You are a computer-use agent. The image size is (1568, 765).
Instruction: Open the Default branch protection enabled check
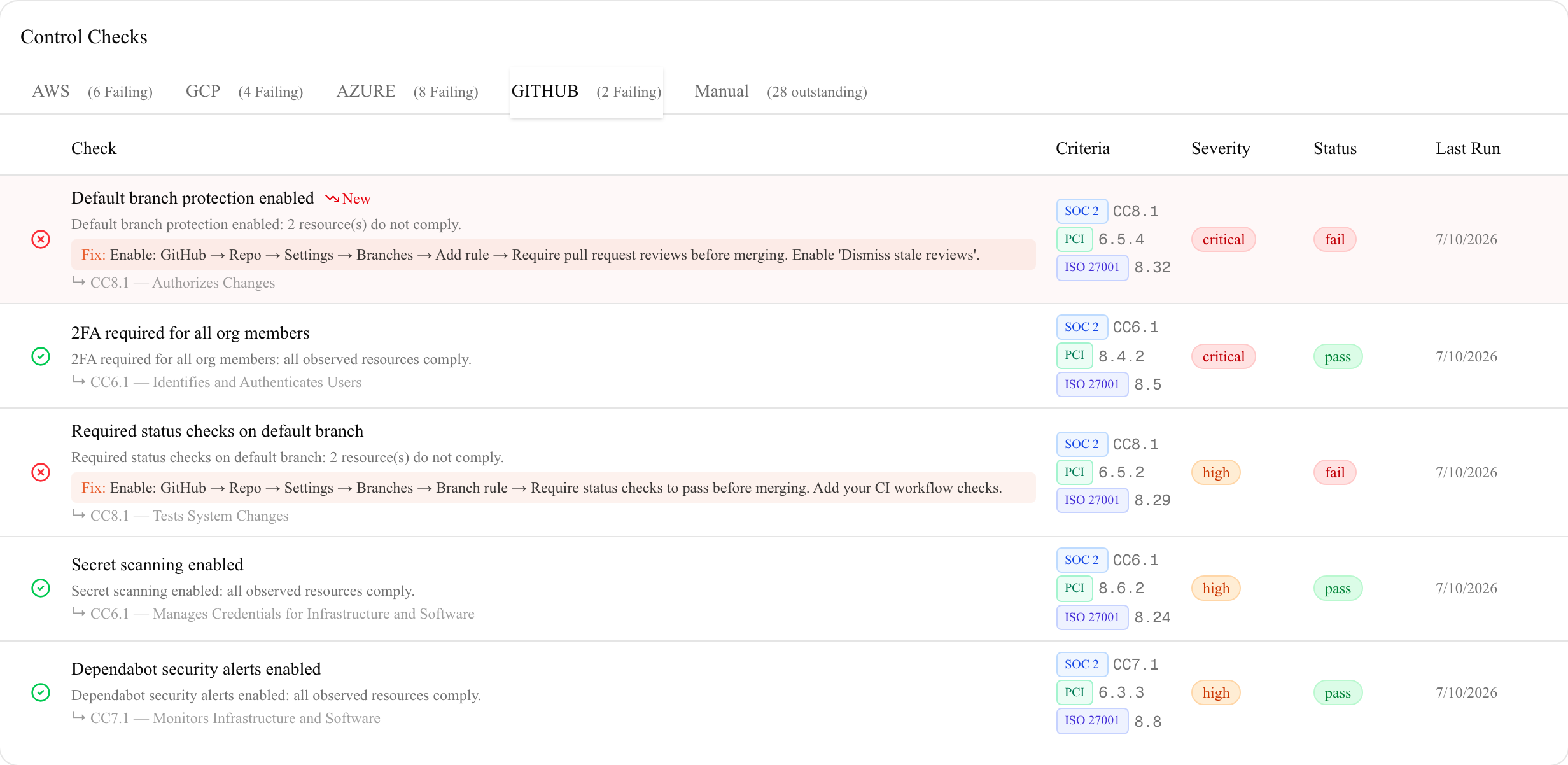coord(193,198)
